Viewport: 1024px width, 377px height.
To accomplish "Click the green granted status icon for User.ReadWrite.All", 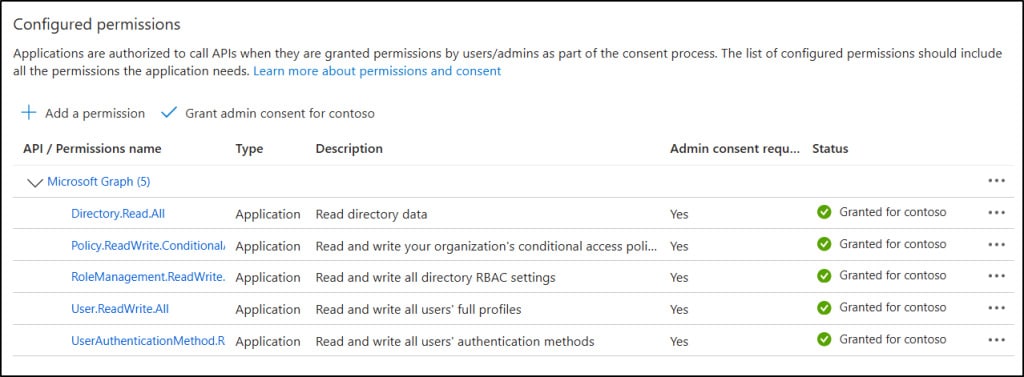I will click(x=824, y=307).
